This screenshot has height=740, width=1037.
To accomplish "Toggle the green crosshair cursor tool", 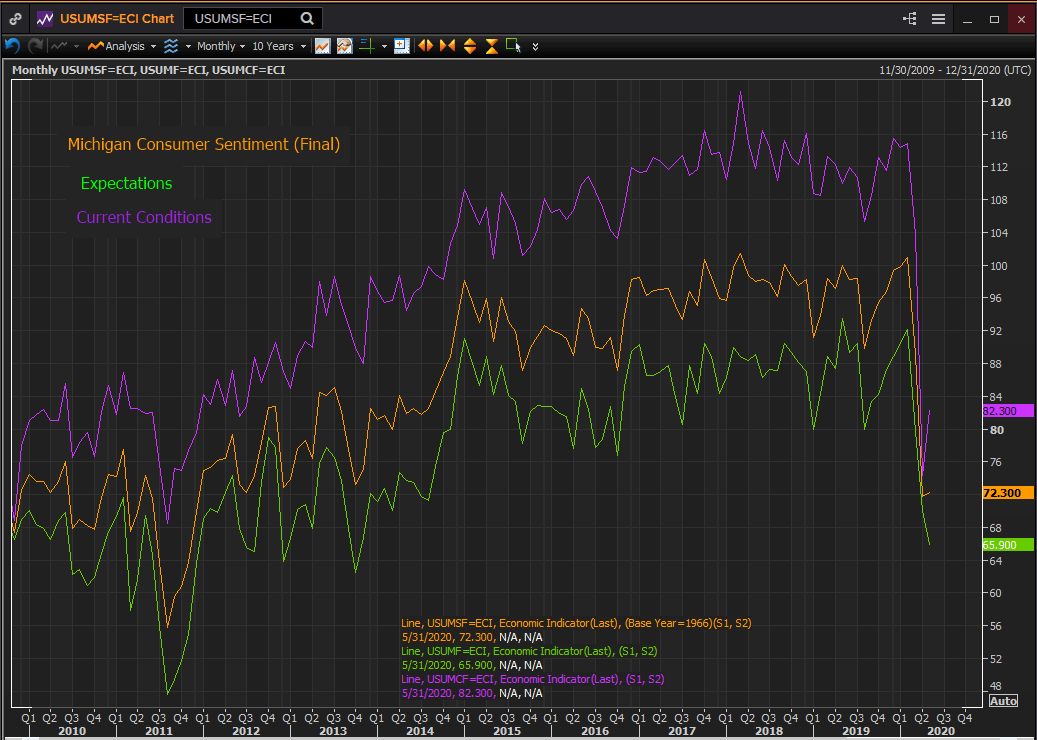I will point(367,46).
